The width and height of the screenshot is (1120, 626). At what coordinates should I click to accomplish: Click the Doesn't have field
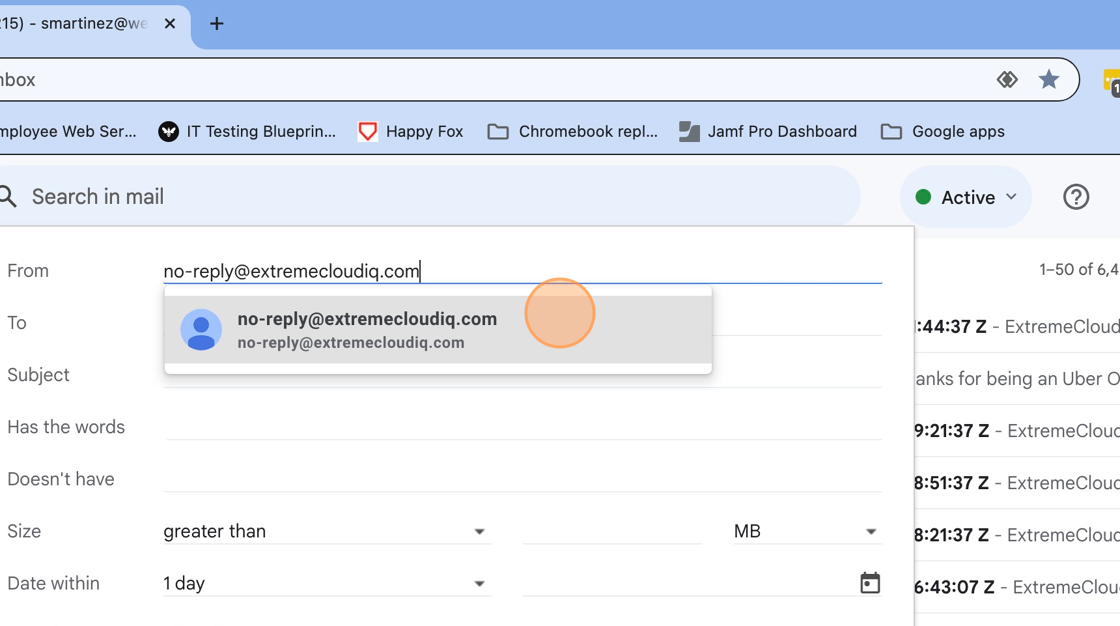coord(522,479)
